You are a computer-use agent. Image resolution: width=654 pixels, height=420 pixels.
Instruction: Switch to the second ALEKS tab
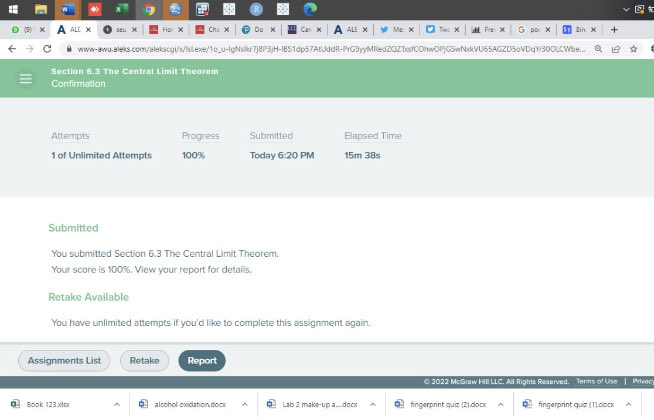[x=346, y=30]
